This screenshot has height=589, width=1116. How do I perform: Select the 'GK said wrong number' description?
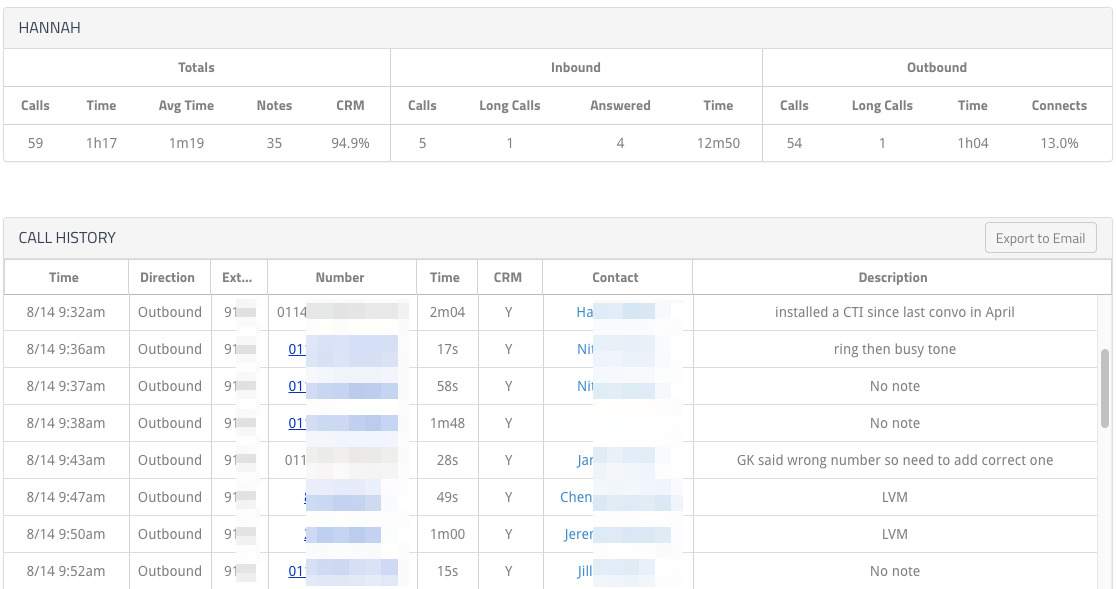[x=895, y=460]
